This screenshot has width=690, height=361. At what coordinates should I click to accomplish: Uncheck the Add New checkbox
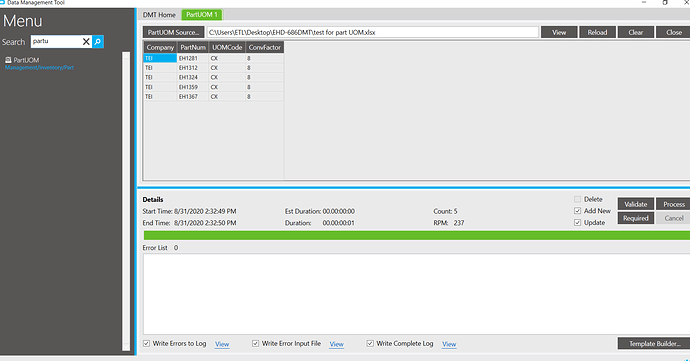[x=577, y=211]
